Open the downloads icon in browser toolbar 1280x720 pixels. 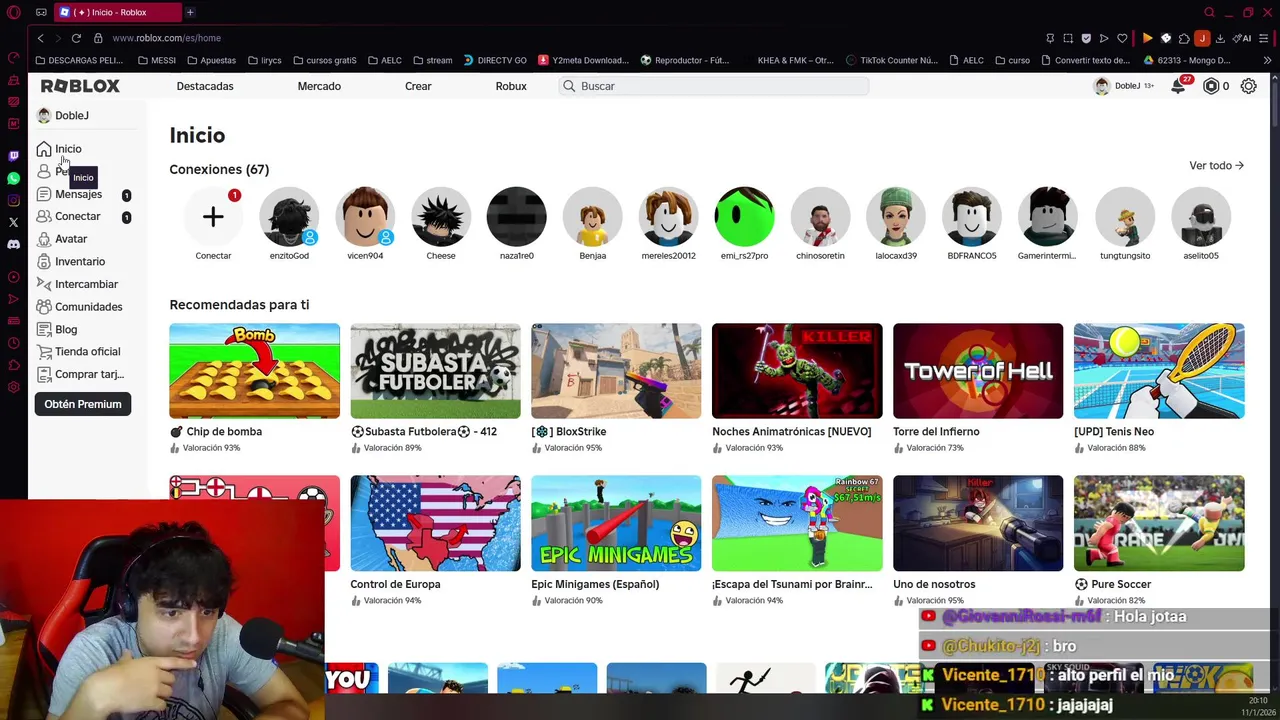pos(1220,38)
